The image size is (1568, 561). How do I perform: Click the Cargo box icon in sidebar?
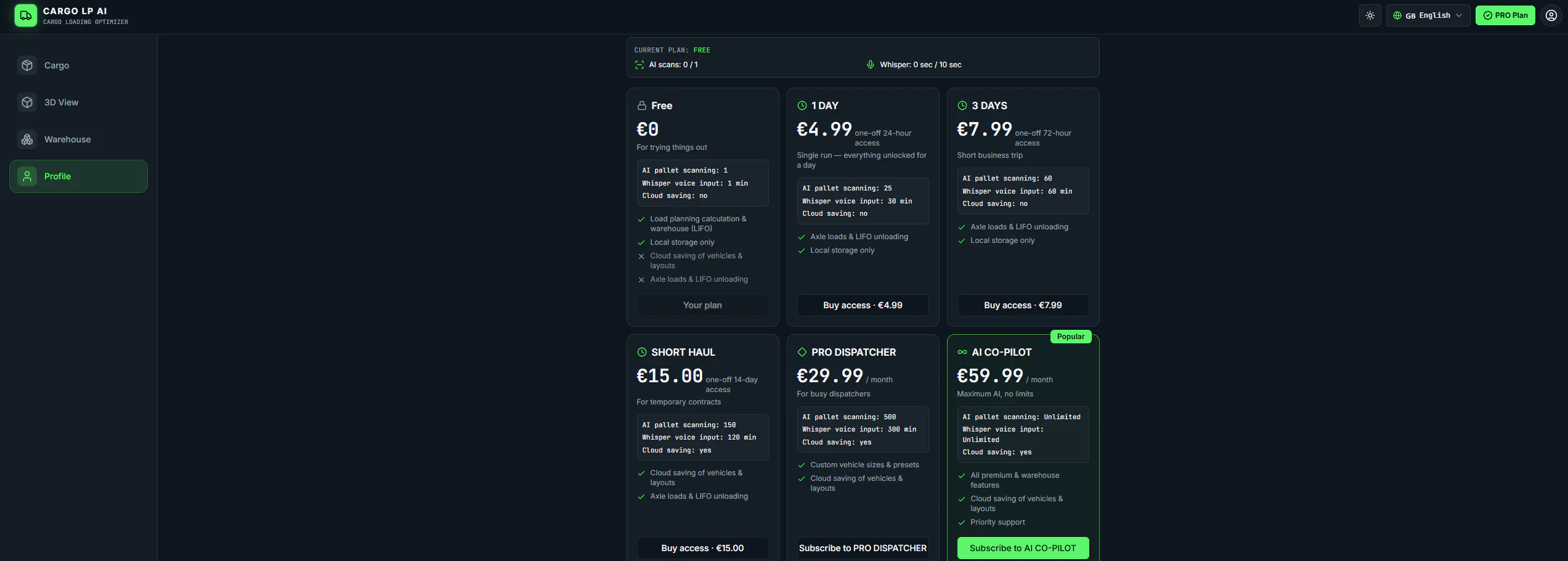(x=27, y=65)
